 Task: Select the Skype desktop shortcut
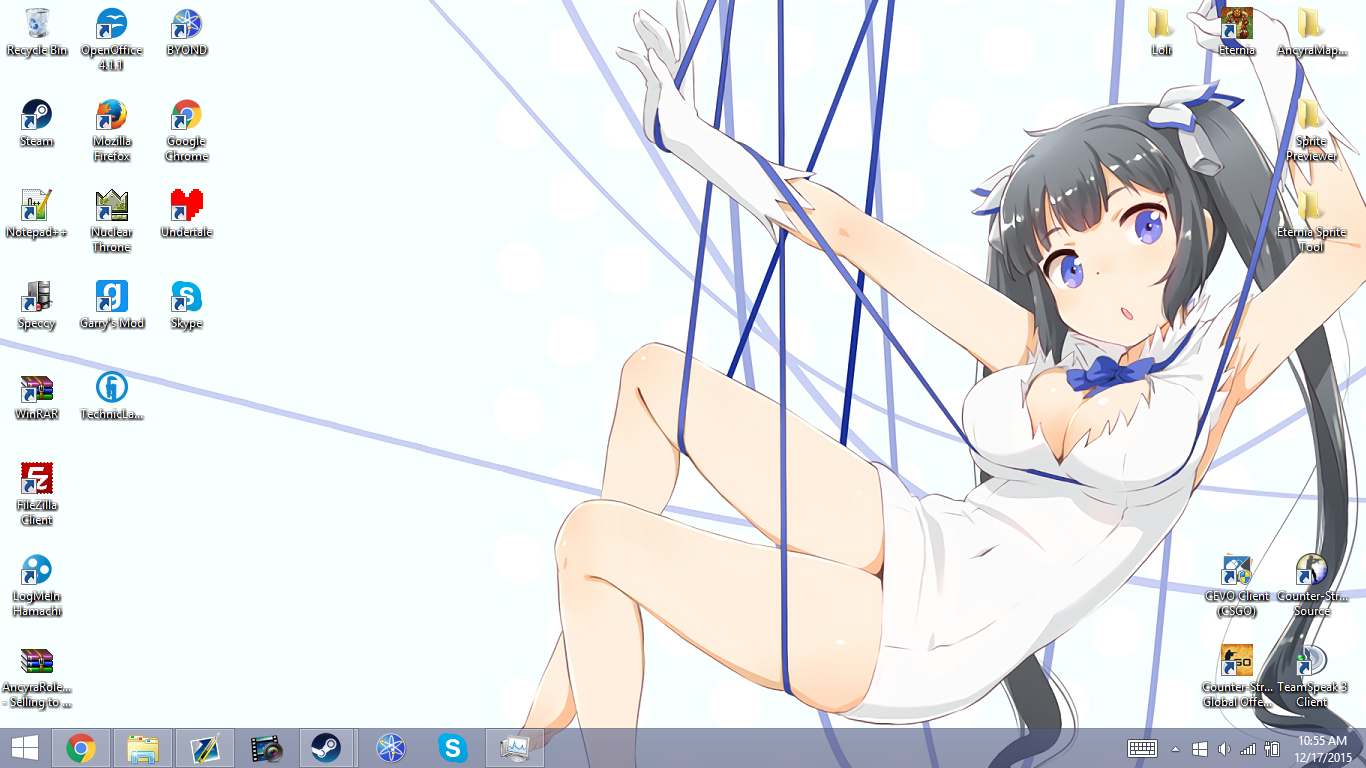187,305
